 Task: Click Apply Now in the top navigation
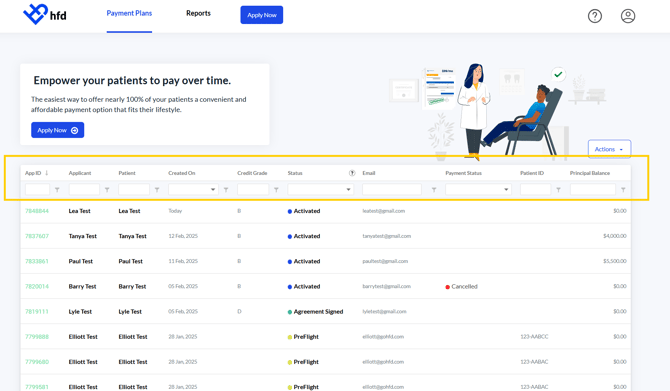click(x=262, y=15)
